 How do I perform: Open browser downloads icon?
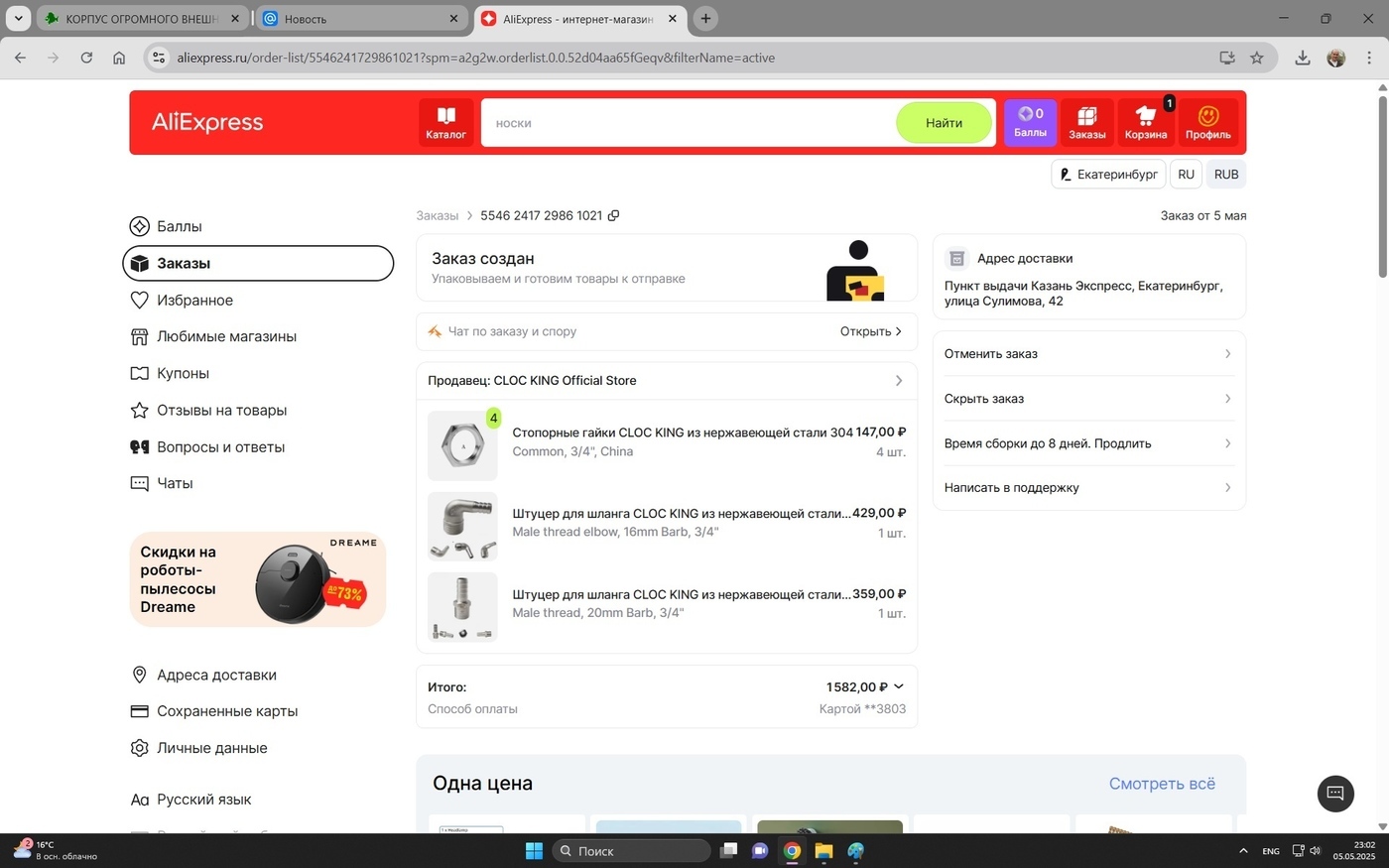[1303, 58]
